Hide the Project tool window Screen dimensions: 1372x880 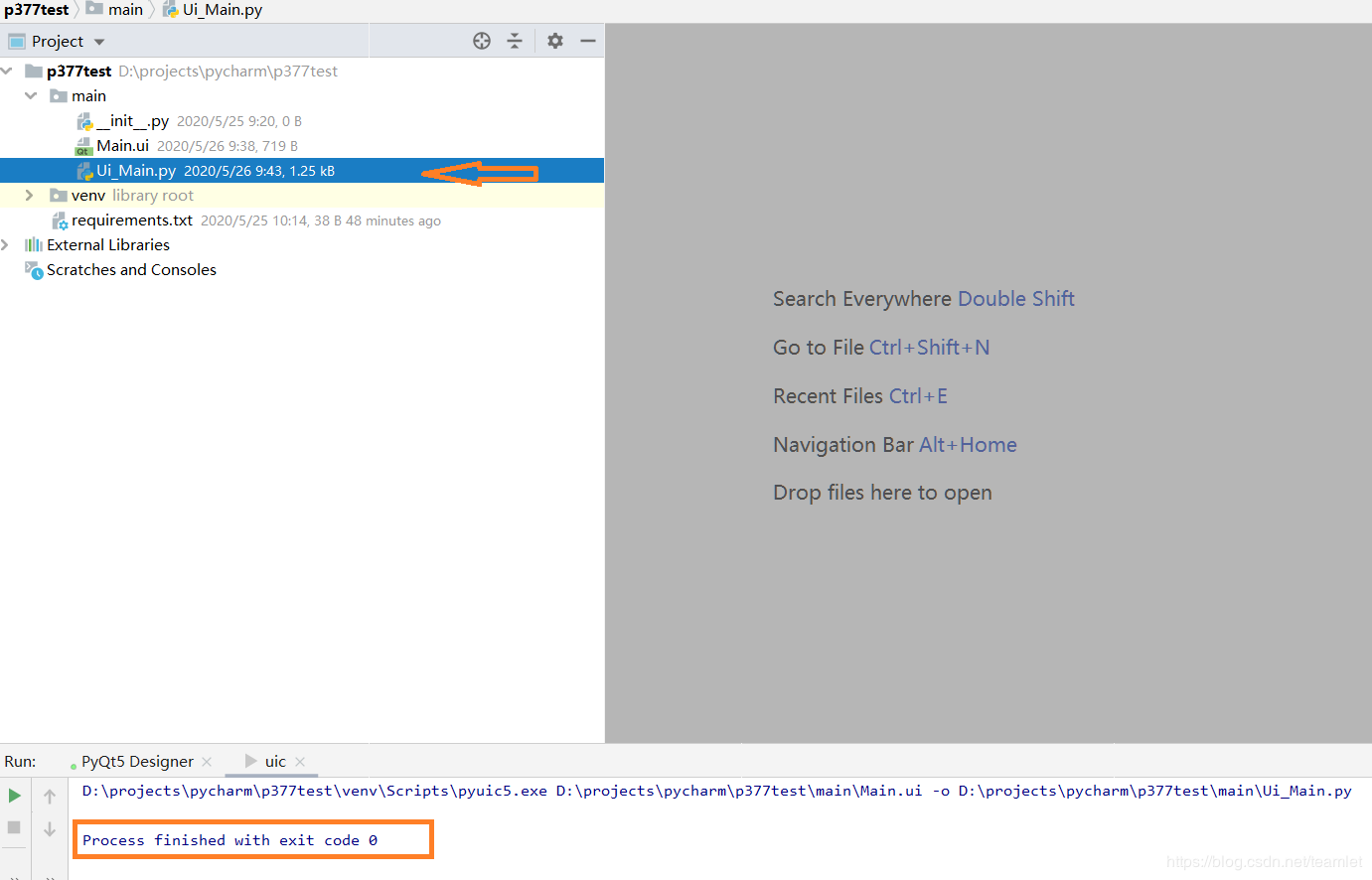(588, 41)
